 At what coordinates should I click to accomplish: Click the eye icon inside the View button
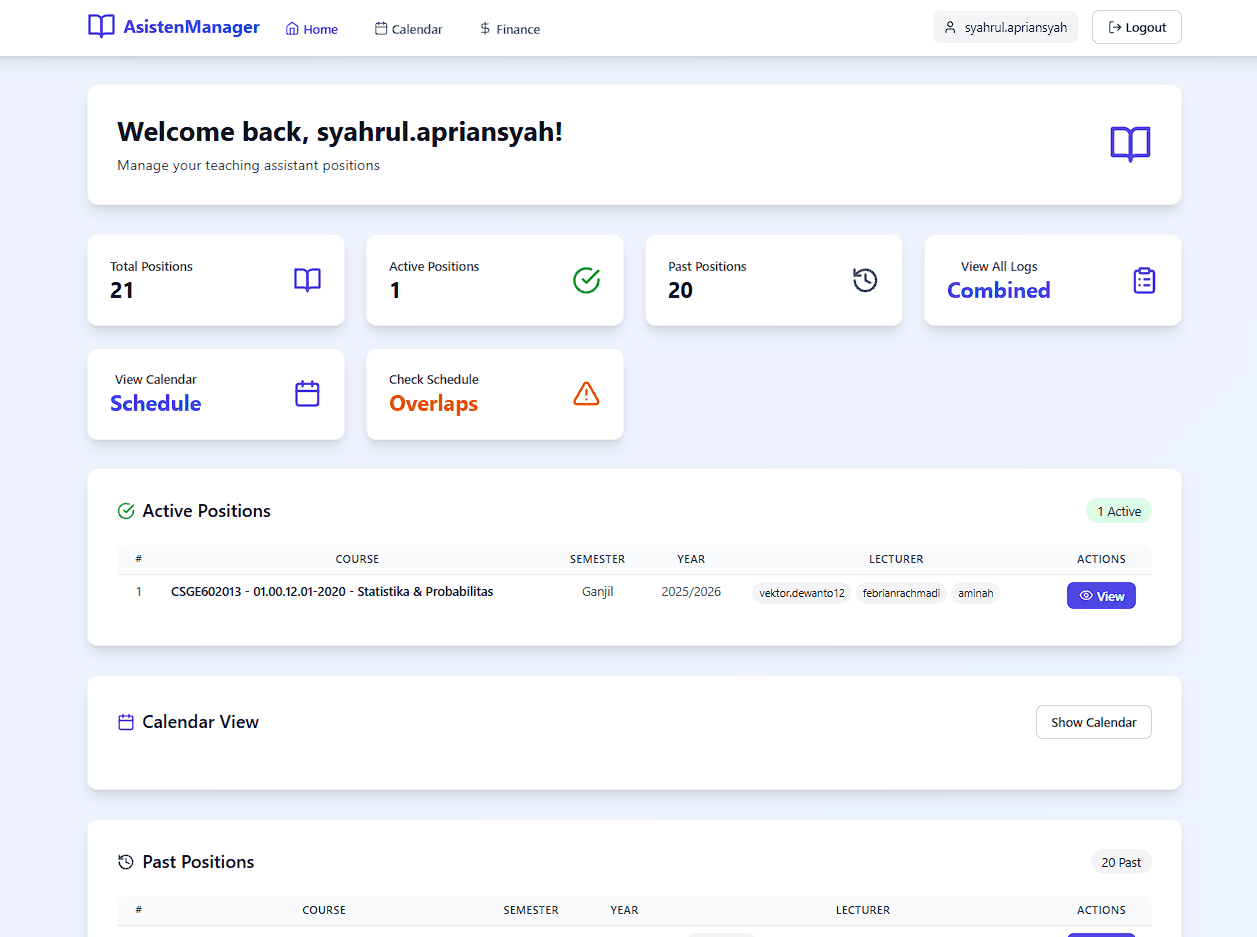click(x=1086, y=596)
